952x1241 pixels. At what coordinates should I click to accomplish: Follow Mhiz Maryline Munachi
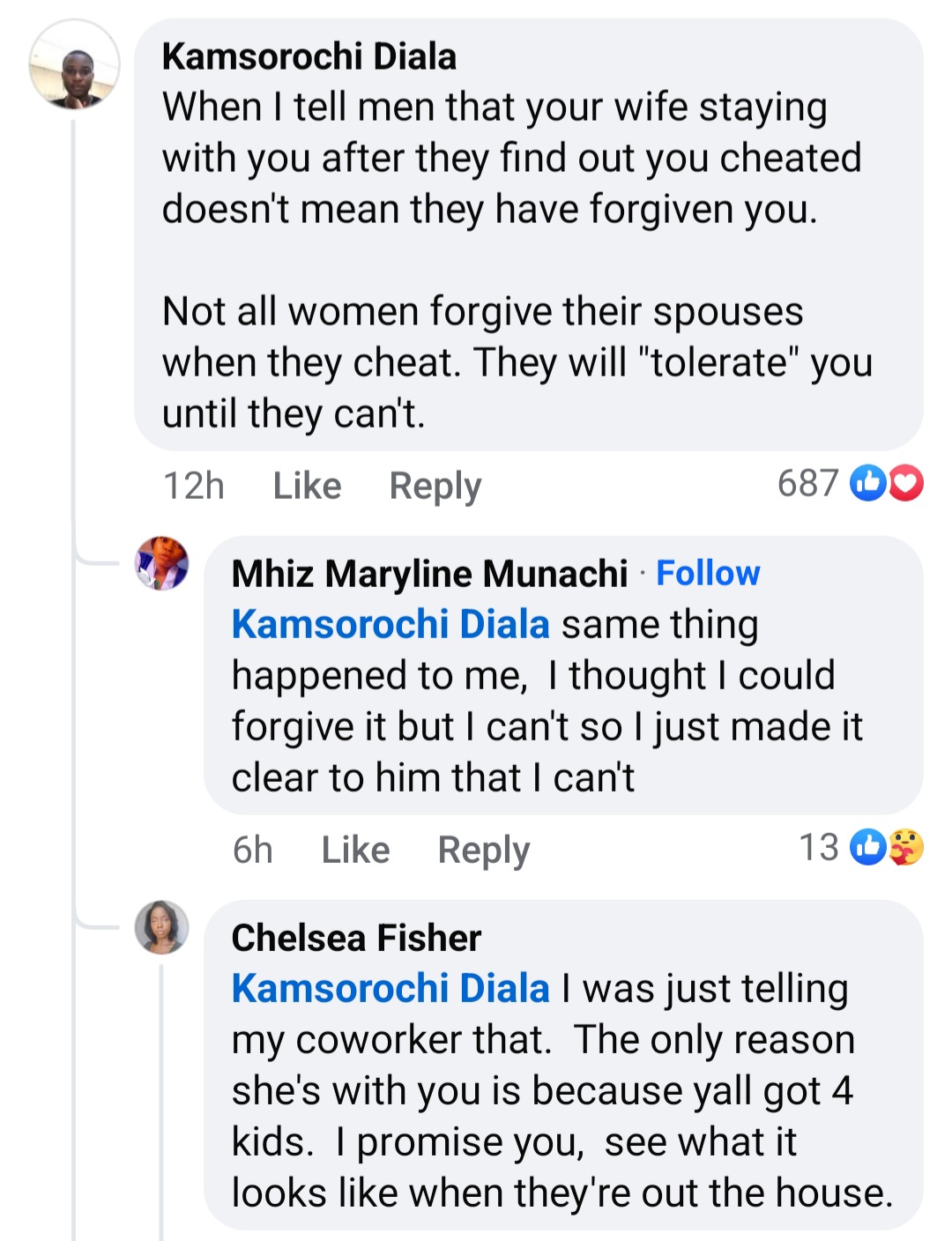click(708, 573)
